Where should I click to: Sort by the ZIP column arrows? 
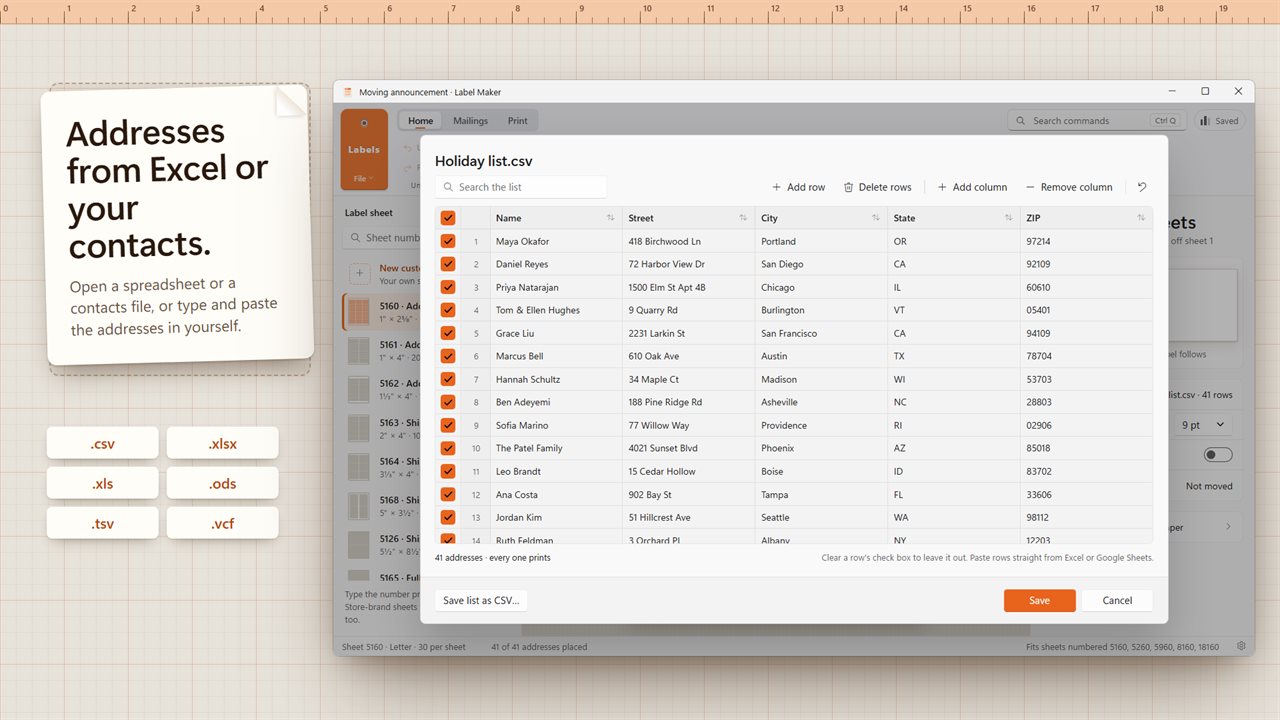pos(1141,218)
